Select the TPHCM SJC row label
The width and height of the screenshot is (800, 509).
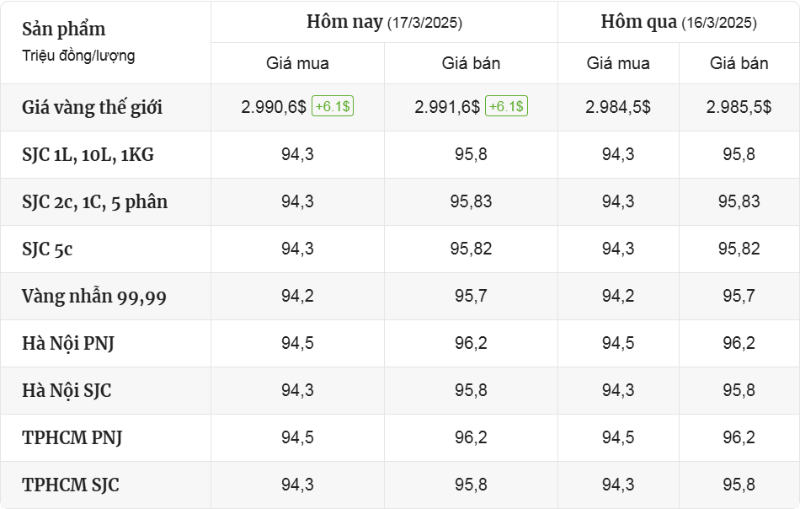pos(70,485)
